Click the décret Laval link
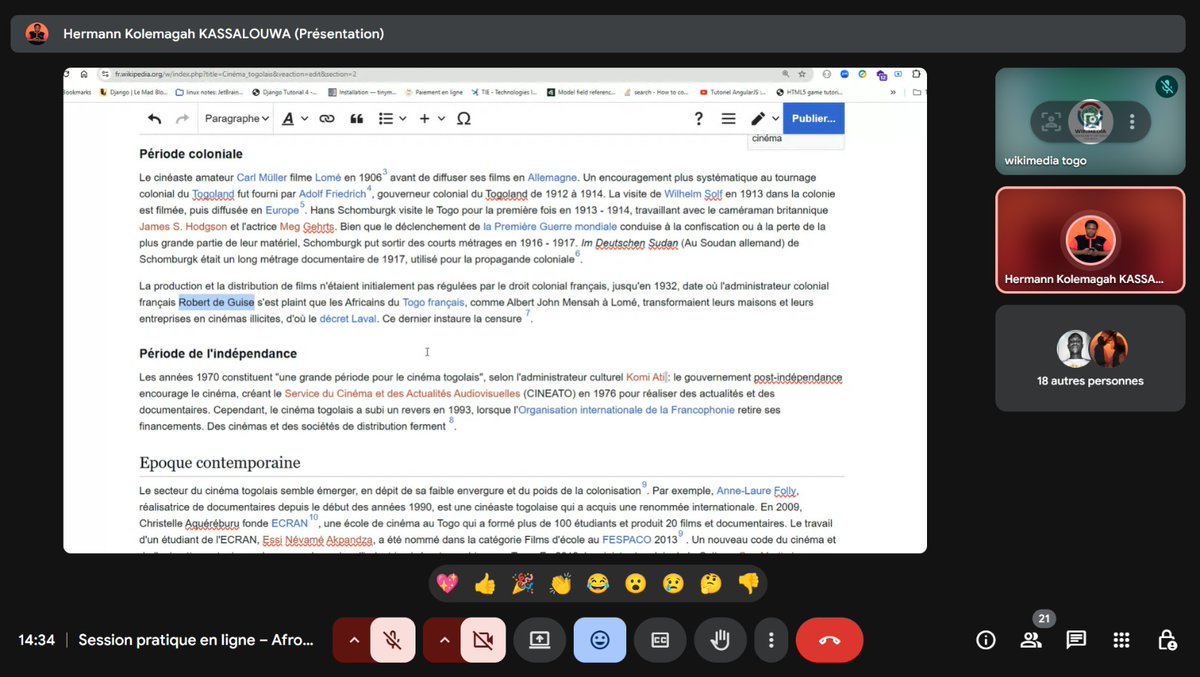The image size is (1200, 677). 348,319
